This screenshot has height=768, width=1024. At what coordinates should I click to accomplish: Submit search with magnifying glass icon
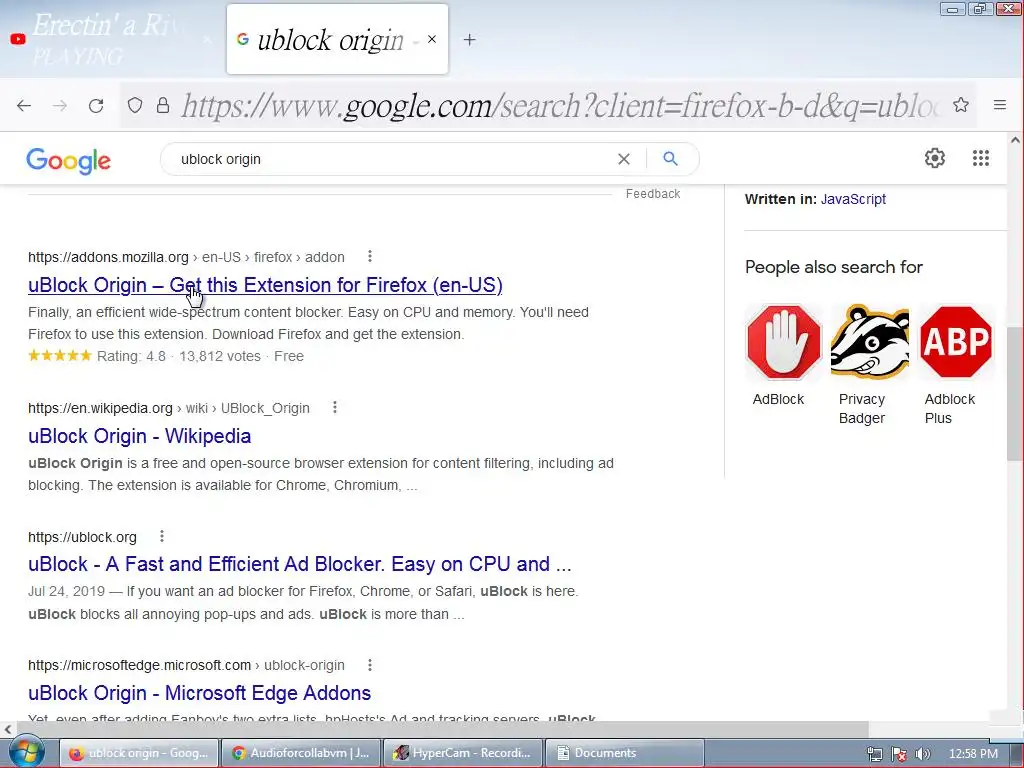tap(670, 159)
